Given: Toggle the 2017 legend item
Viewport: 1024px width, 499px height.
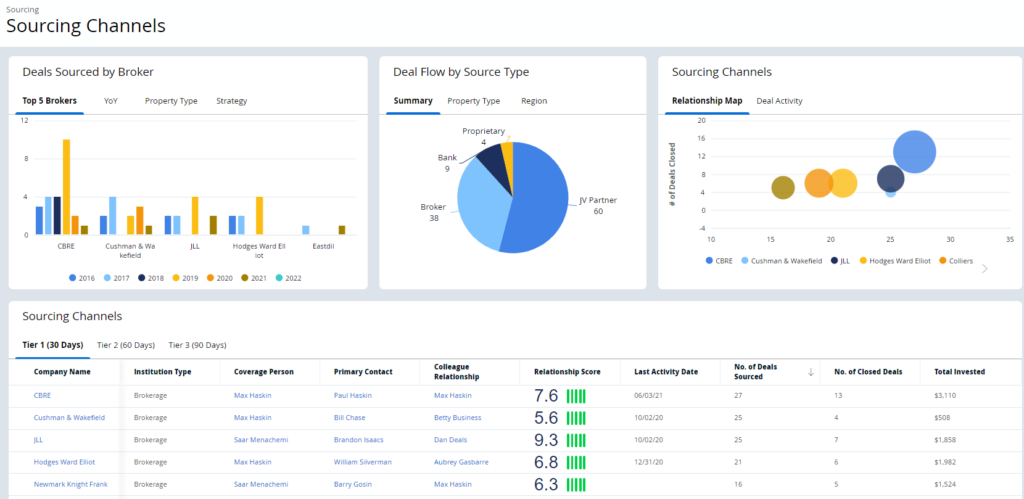Looking at the screenshot, I should click(x=115, y=278).
